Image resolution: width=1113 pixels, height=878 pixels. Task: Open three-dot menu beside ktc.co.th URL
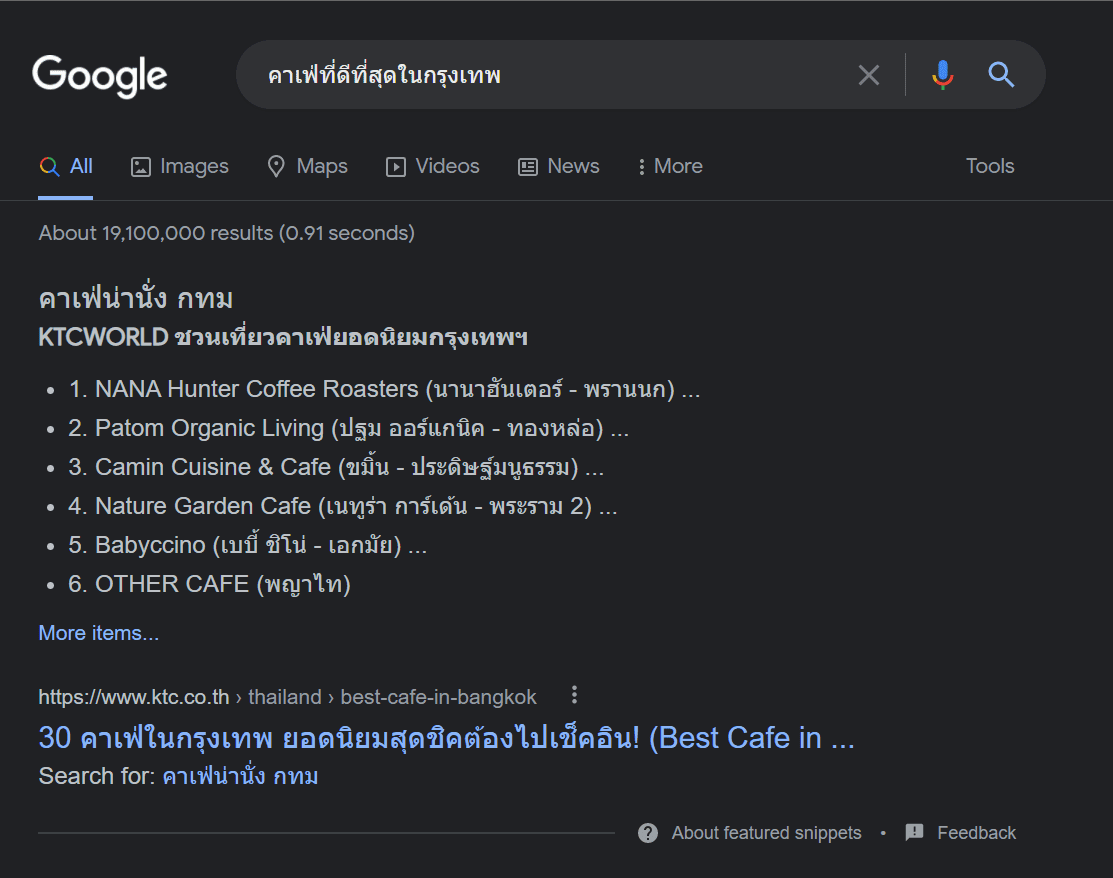point(574,696)
